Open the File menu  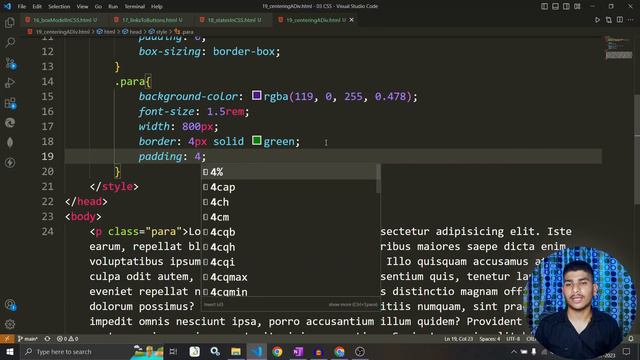pos(22,7)
